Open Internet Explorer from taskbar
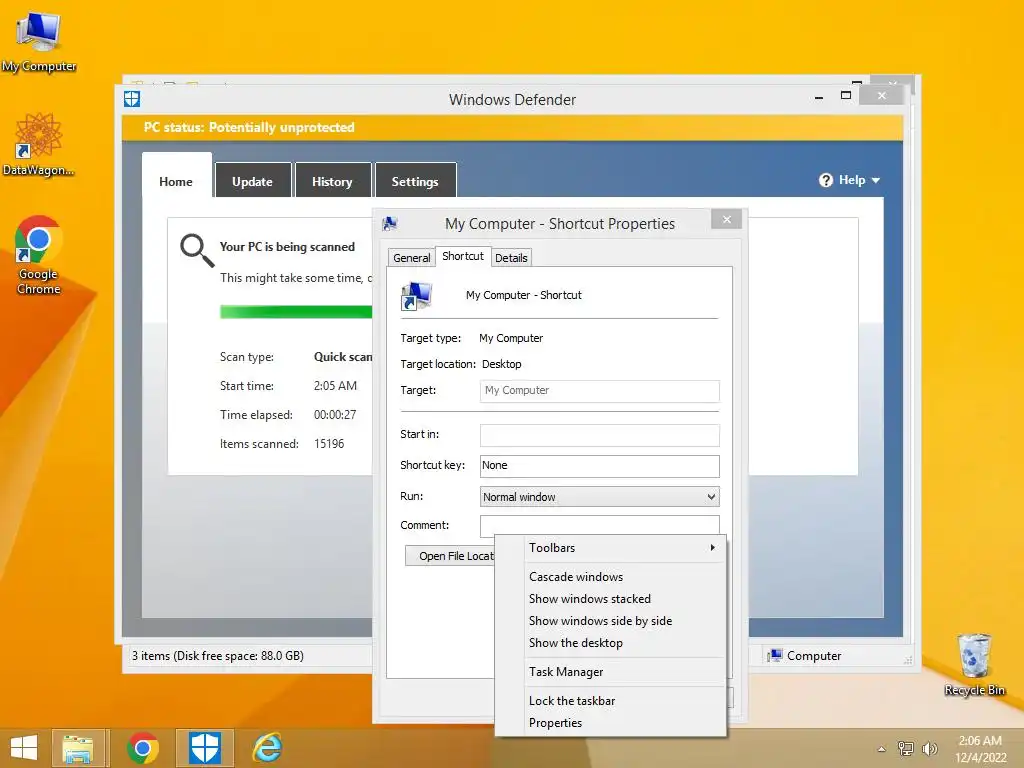The image size is (1024, 768). [x=268, y=748]
